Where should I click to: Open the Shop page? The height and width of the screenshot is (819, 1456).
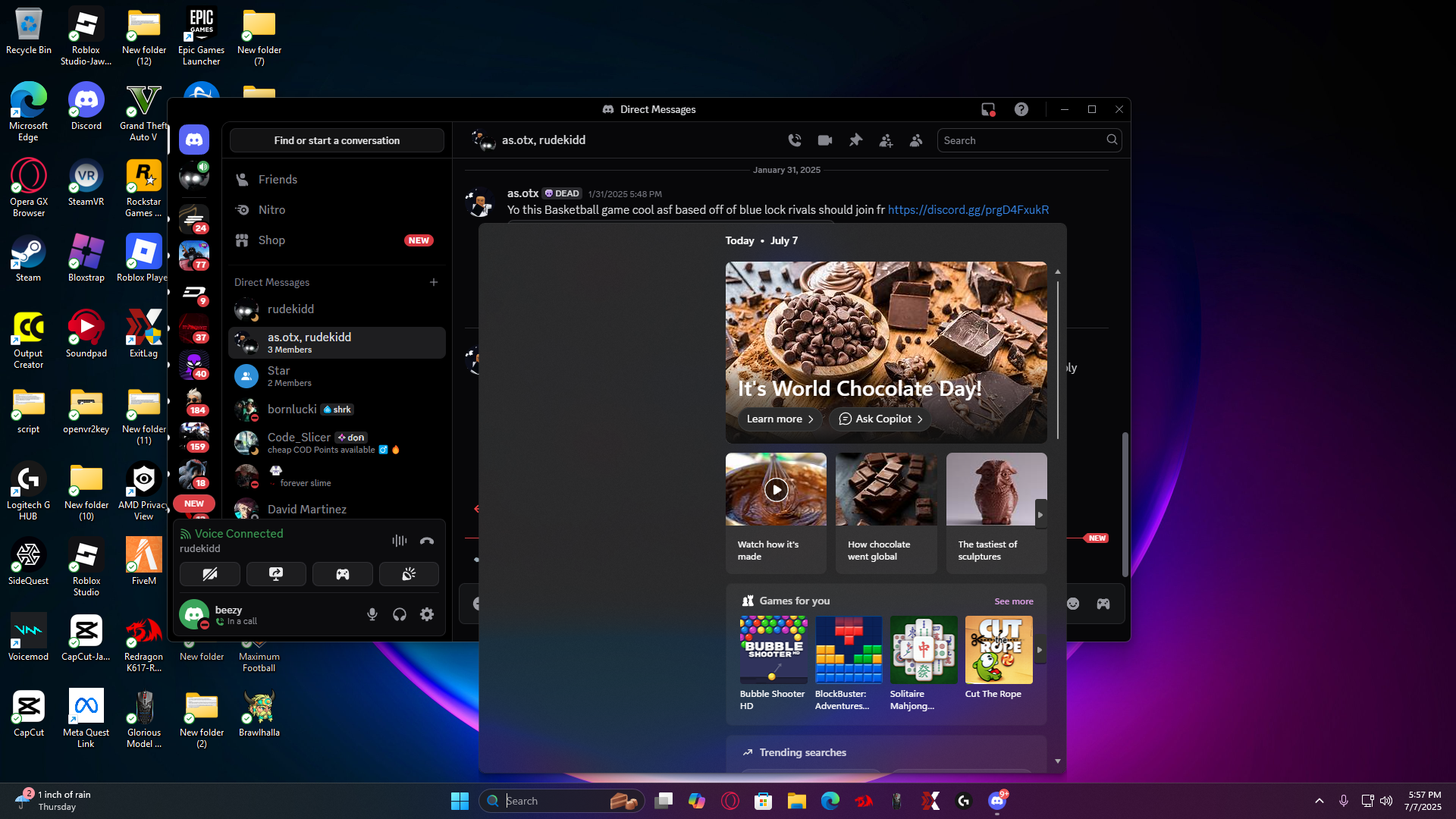click(x=271, y=240)
